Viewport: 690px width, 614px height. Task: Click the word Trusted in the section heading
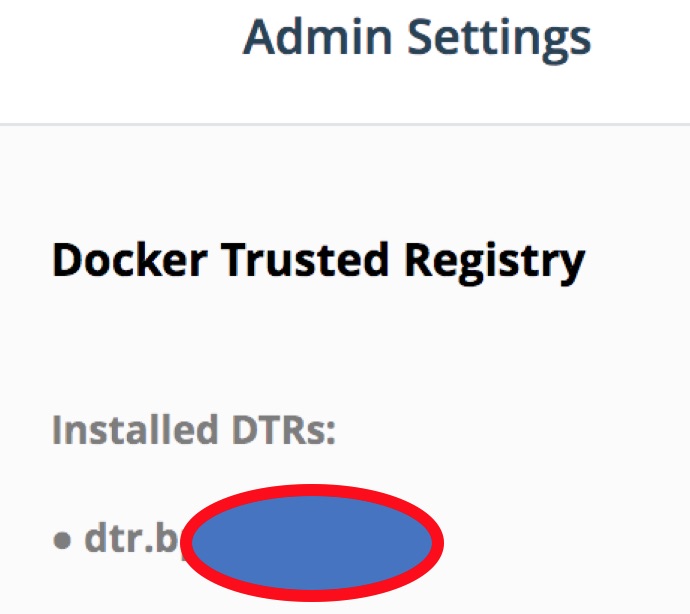[x=305, y=260]
